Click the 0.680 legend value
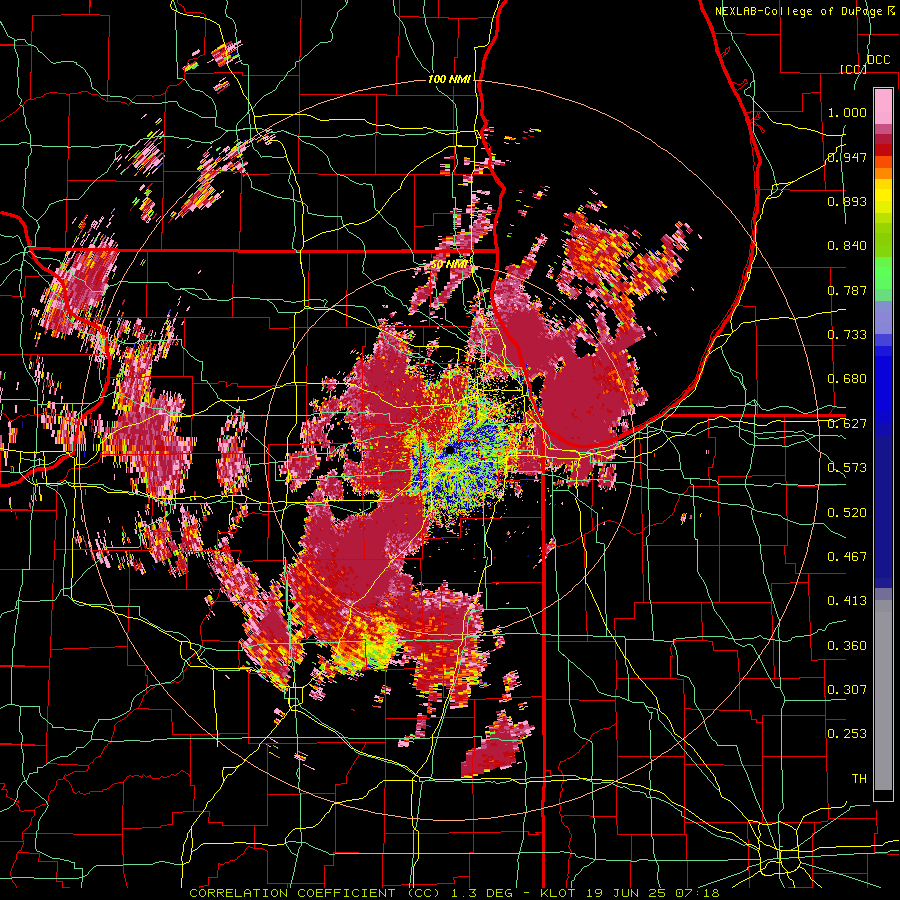Screen dimensions: 900x900 coord(847,379)
